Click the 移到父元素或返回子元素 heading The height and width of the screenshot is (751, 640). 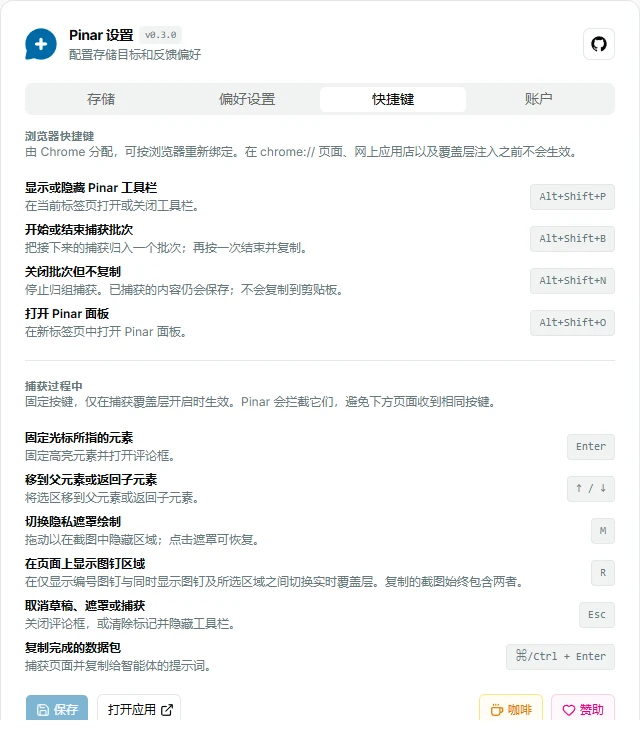(91, 480)
